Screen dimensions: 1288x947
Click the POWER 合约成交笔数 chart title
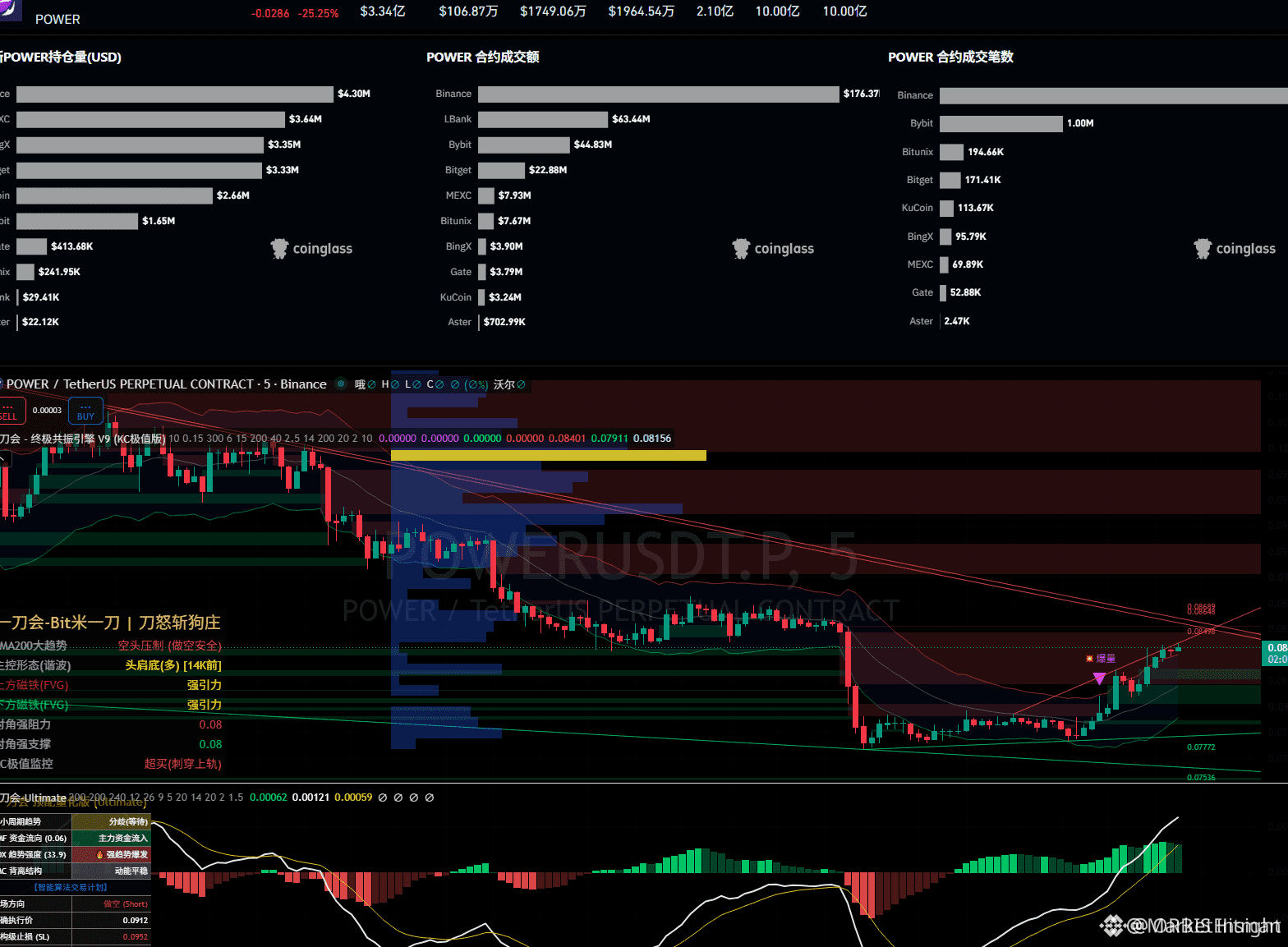950,57
